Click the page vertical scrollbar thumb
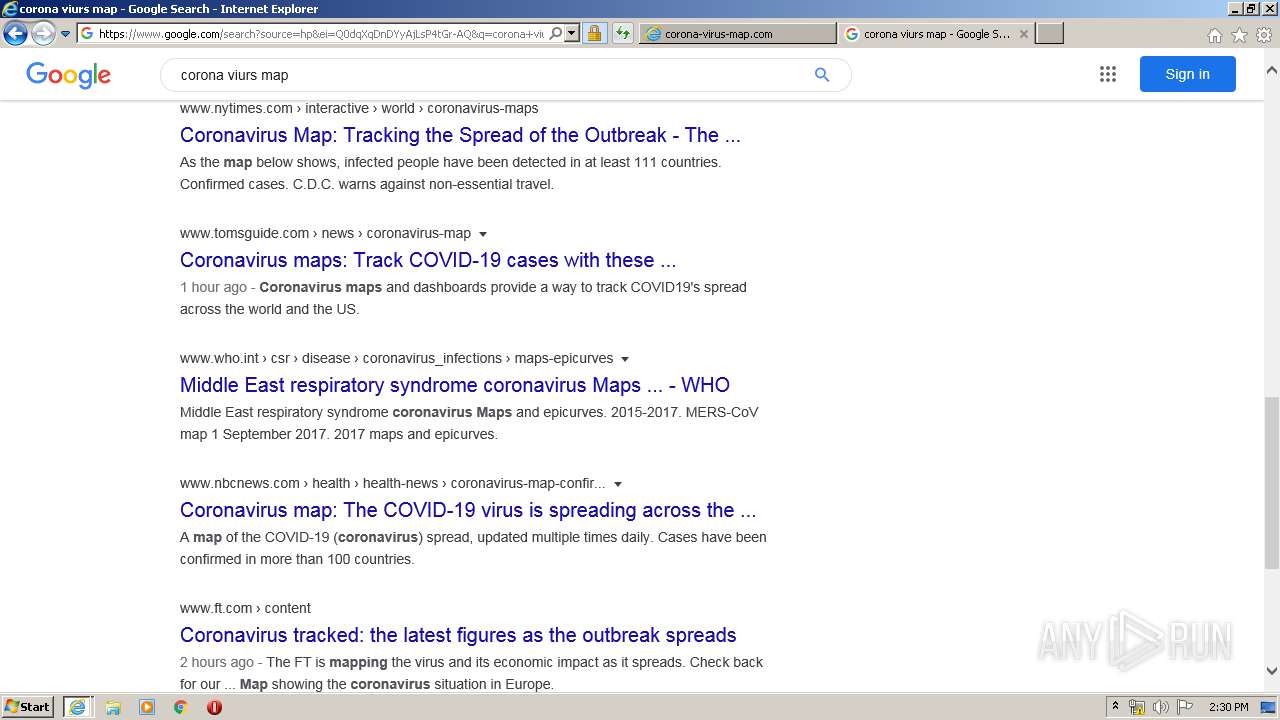 coord(1271,482)
